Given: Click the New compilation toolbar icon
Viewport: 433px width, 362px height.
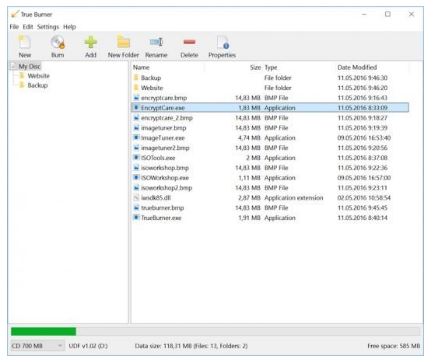Looking at the screenshot, I should [25, 42].
